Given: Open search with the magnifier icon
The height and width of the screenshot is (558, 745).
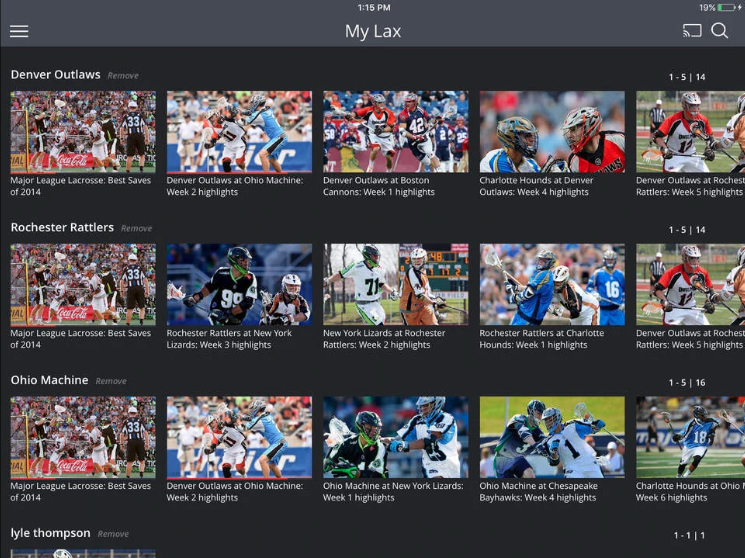Looking at the screenshot, I should (720, 31).
